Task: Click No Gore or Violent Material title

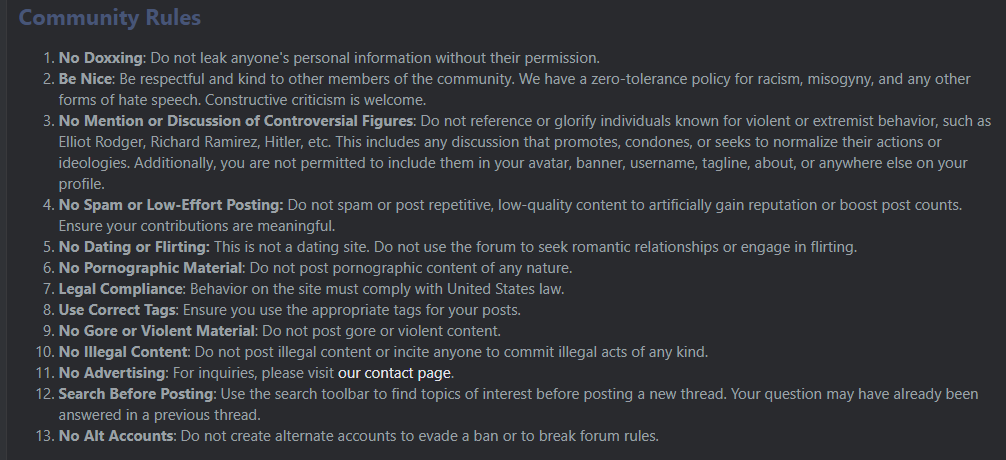Action: (x=157, y=331)
